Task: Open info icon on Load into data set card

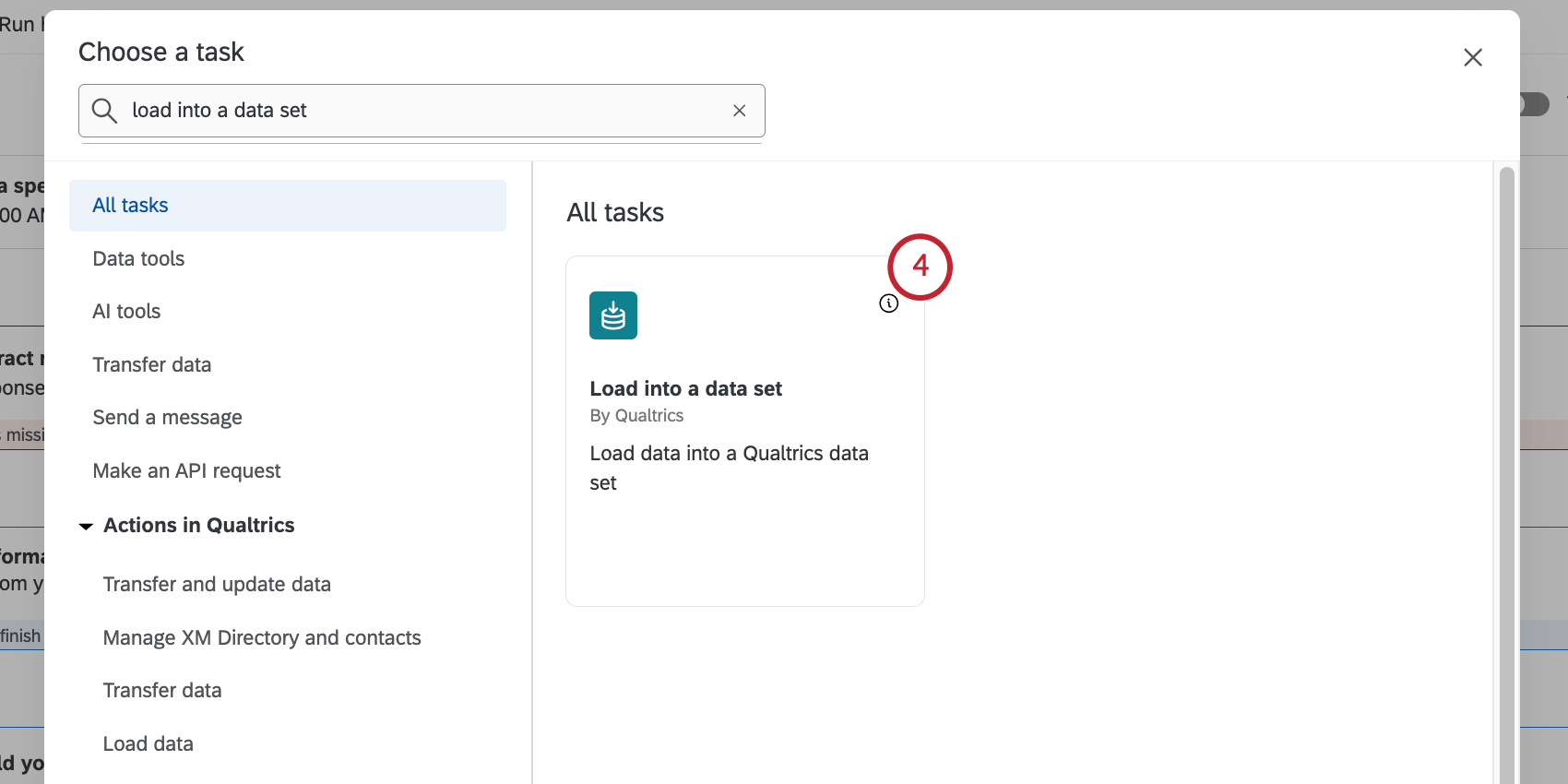Action: pos(888,303)
